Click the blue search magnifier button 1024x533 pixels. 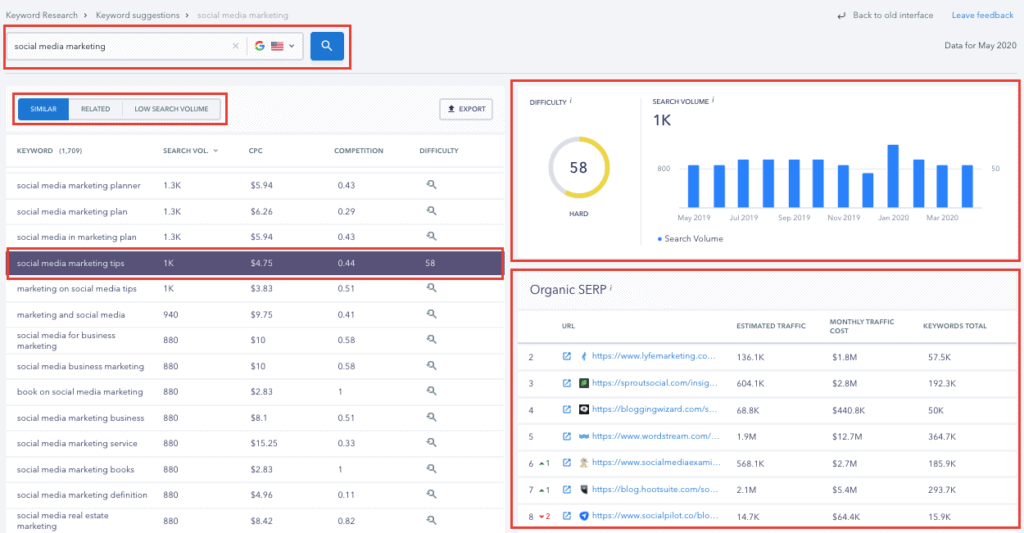click(x=327, y=46)
